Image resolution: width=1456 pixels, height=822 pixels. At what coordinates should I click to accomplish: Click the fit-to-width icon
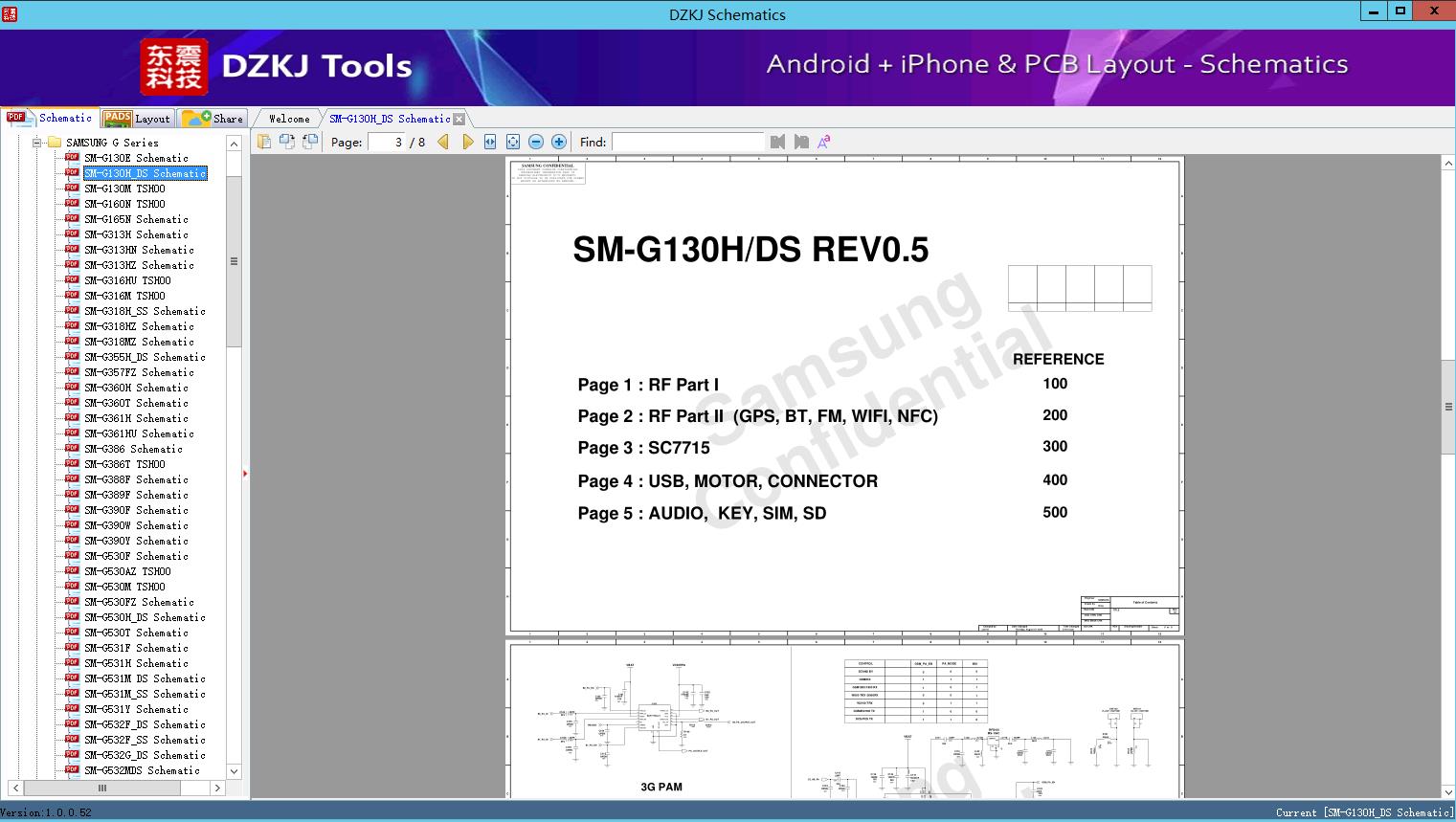[x=489, y=141]
